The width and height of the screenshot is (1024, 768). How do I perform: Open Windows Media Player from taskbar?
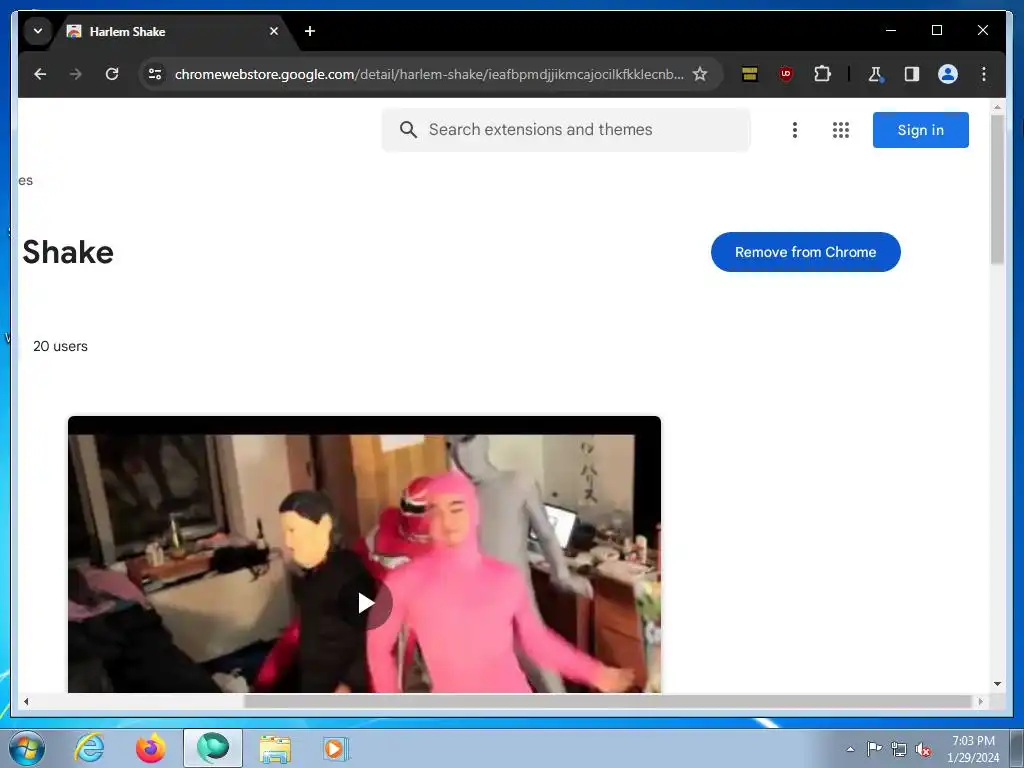pyautogui.click(x=337, y=748)
